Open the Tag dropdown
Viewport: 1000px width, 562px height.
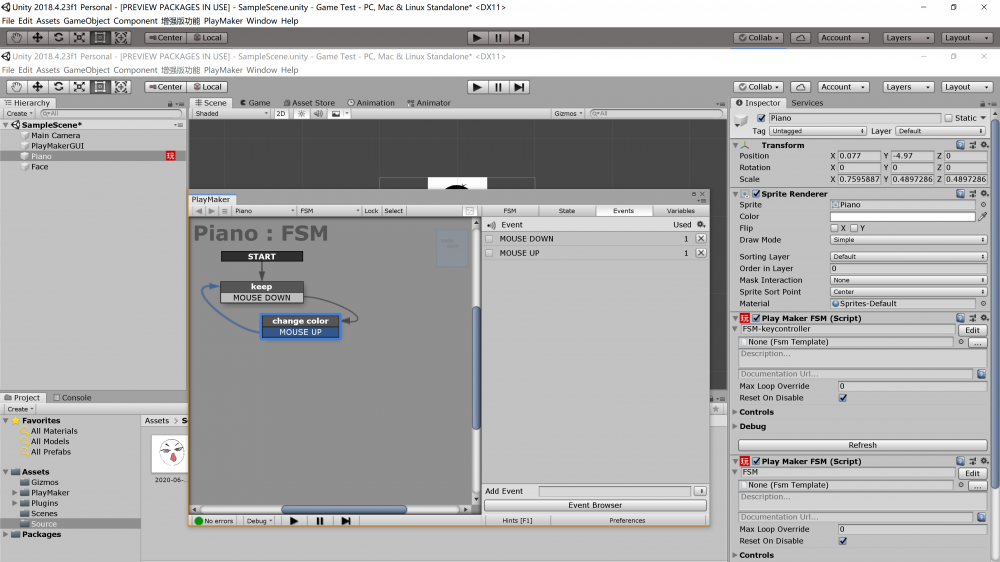coord(818,131)
